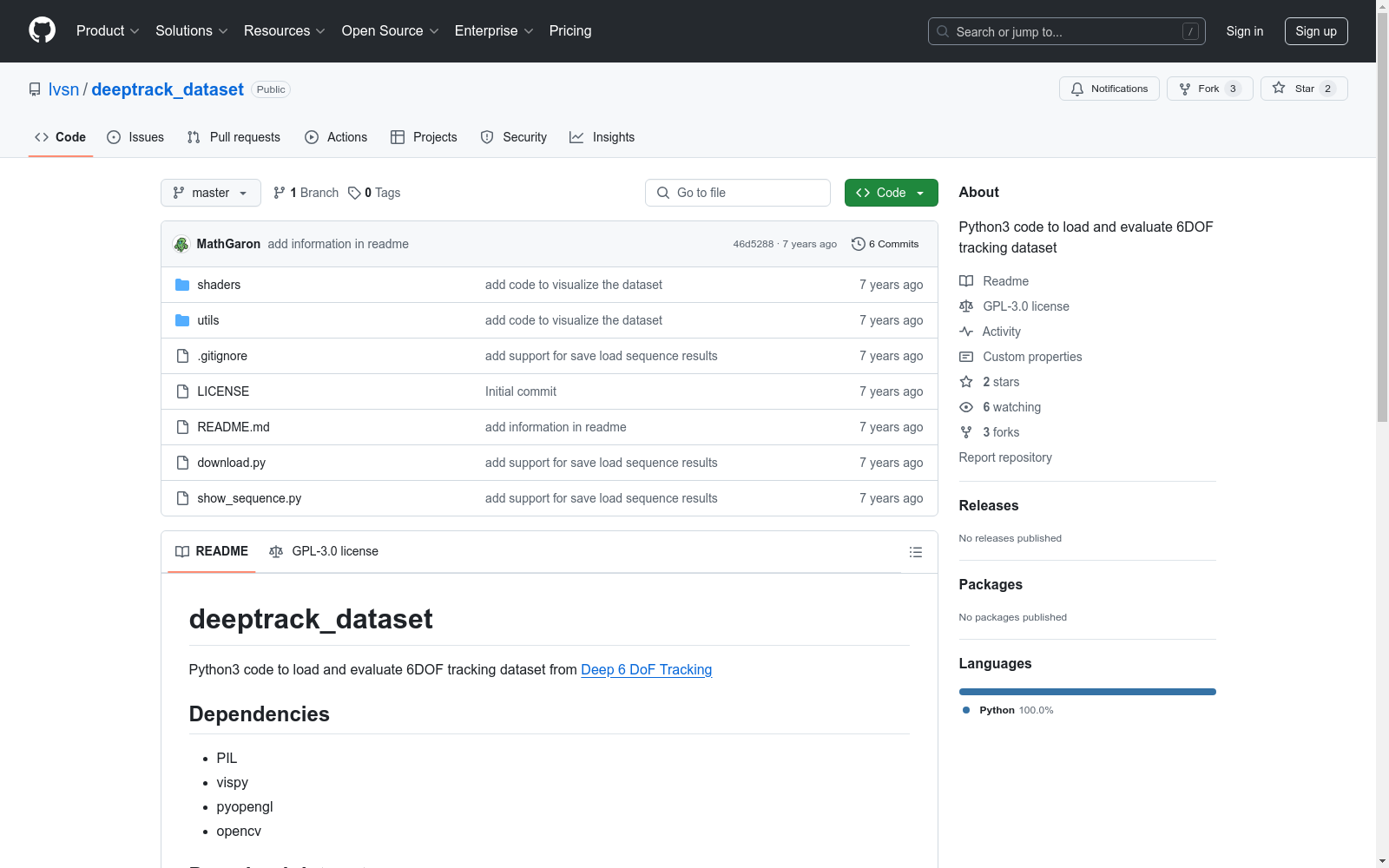Select the GPL-3.0 license tab
The height and width of the screenshot is (868, 1389).
pos(324,551)
